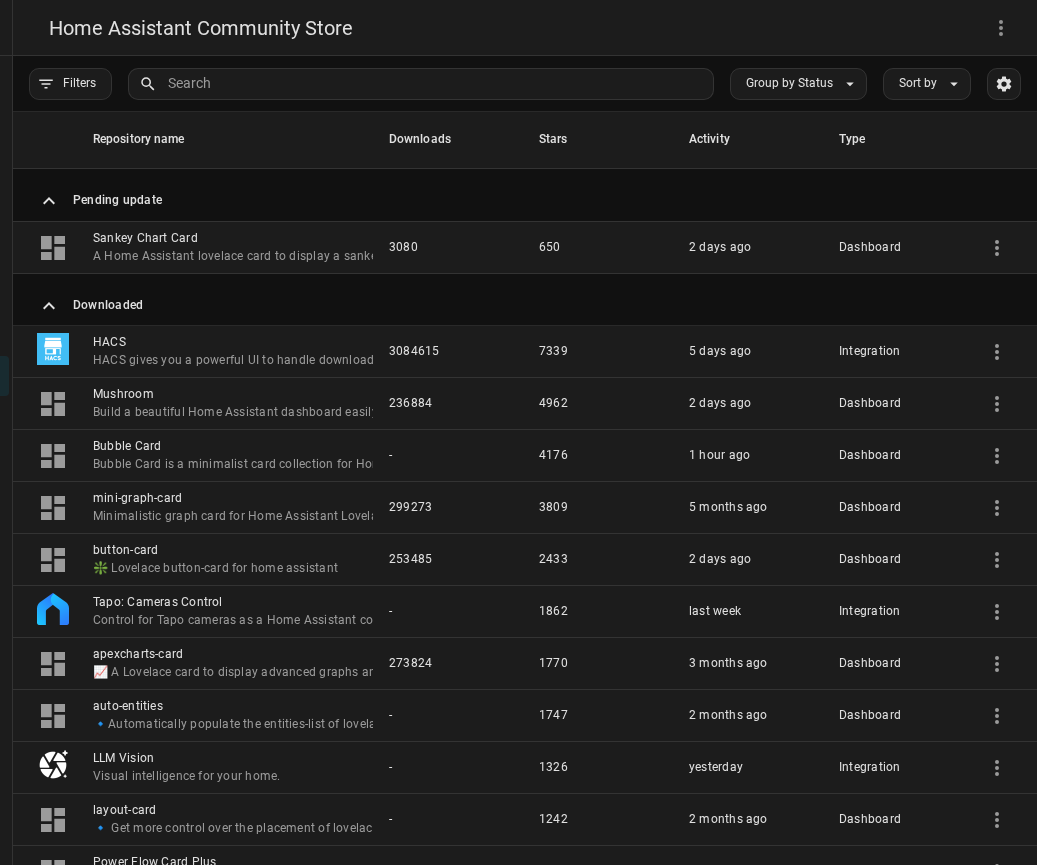1037x865 pixels.
Task: Open the three-dot menu for LLM Vision
Action: 997,768
